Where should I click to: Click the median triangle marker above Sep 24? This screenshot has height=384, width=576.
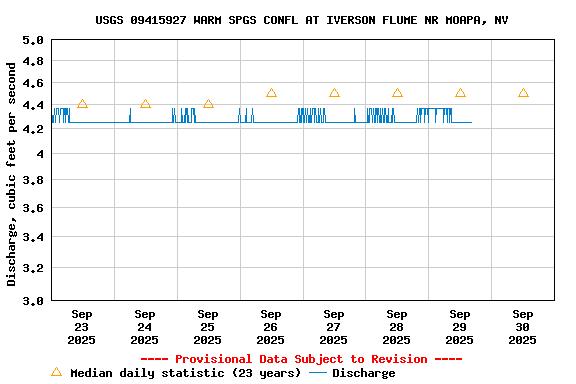[145, 104]
